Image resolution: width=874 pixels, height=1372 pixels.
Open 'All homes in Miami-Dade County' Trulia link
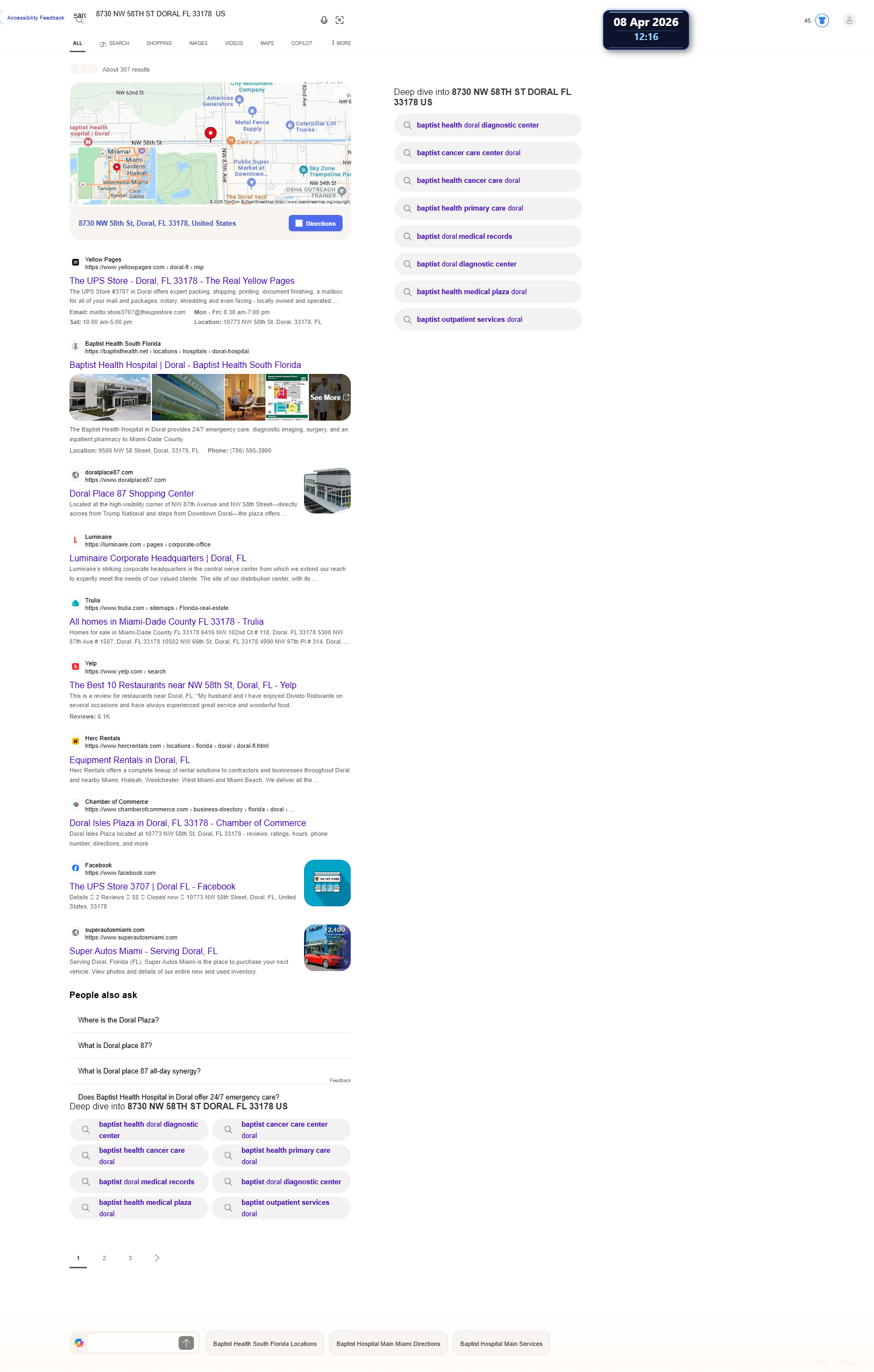[x=166, y=621]
